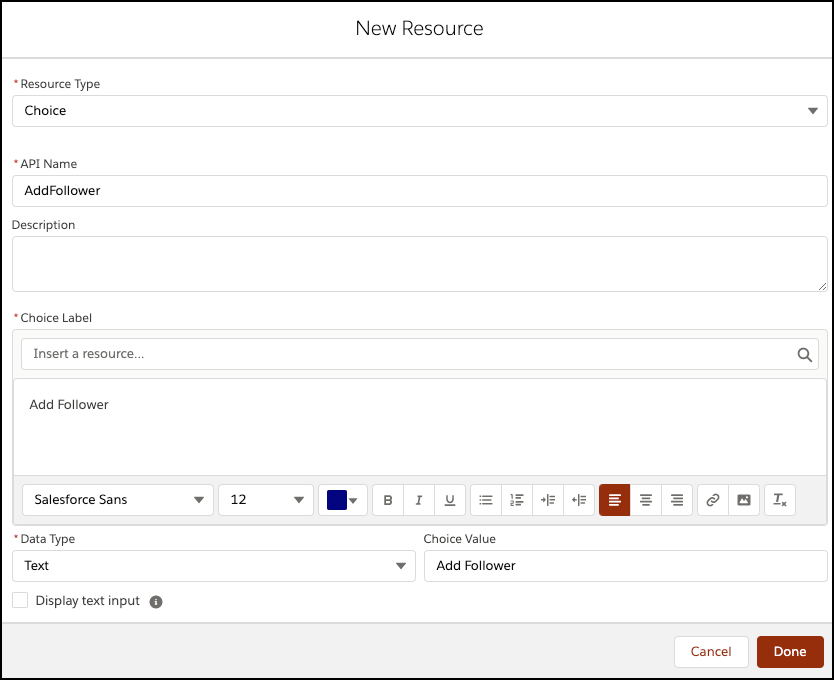Screen dimensions: 834x680
Task: Click the Done button to save
Action: pyautogui.click(x=790, y=651)
